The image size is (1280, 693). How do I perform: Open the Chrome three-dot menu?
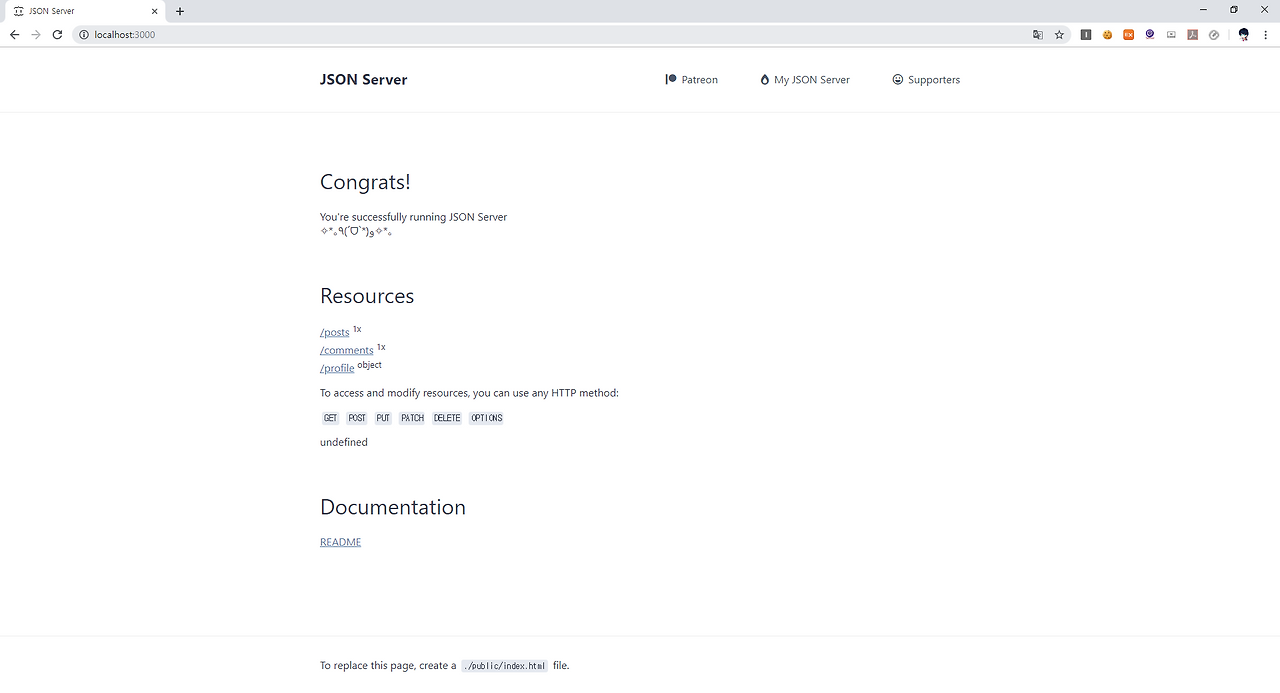pyautogui.click(x=1265, y=34)
